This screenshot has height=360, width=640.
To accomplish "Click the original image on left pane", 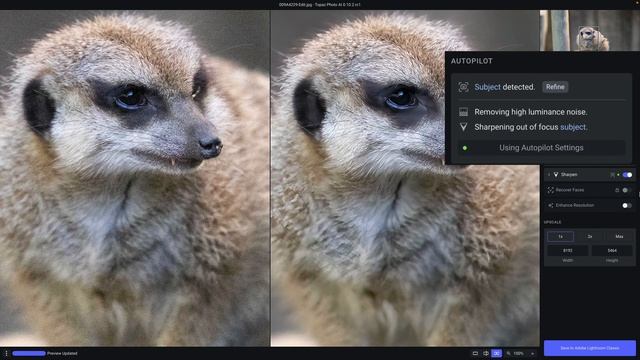I will [x=135, y=178].
